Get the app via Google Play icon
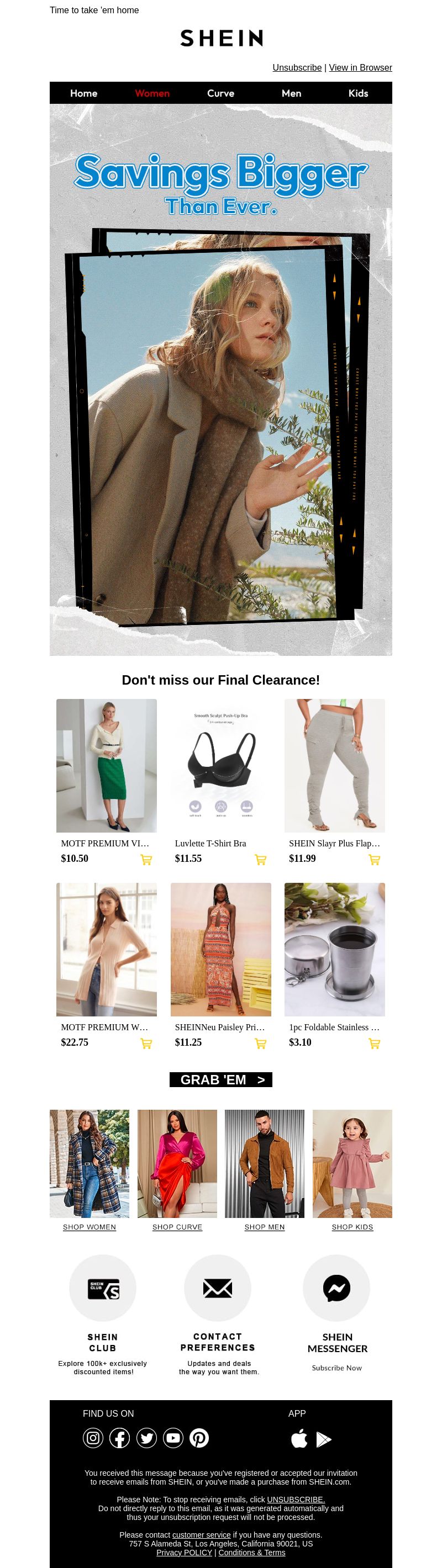Screen dimensions: 442x1568 pyautogui.click(x=324, y=1439)
